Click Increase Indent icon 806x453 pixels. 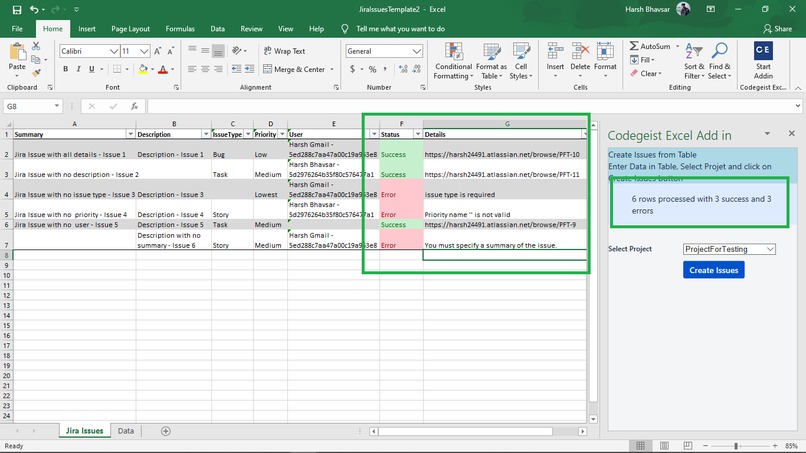click(x=249, y=69)
